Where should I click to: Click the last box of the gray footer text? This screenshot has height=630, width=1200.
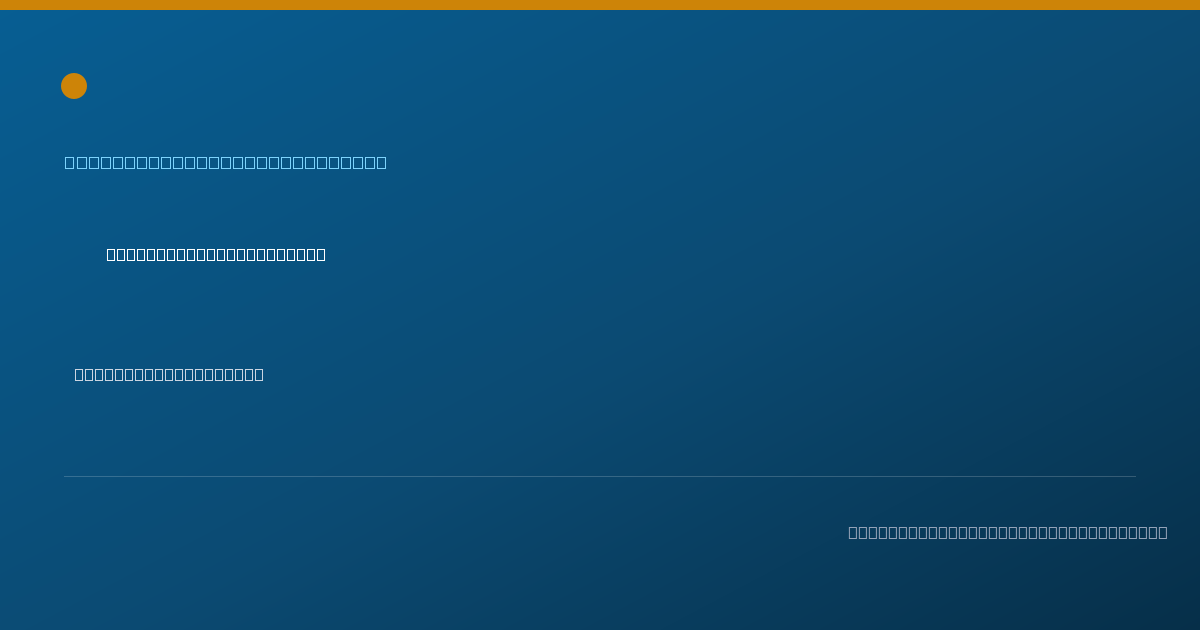click(x=1162, y=532)
